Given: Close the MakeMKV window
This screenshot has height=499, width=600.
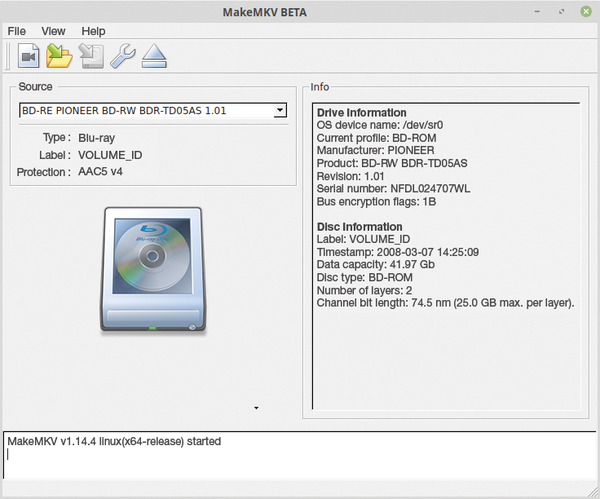Looking at the screenshot, I should point(586,11).
